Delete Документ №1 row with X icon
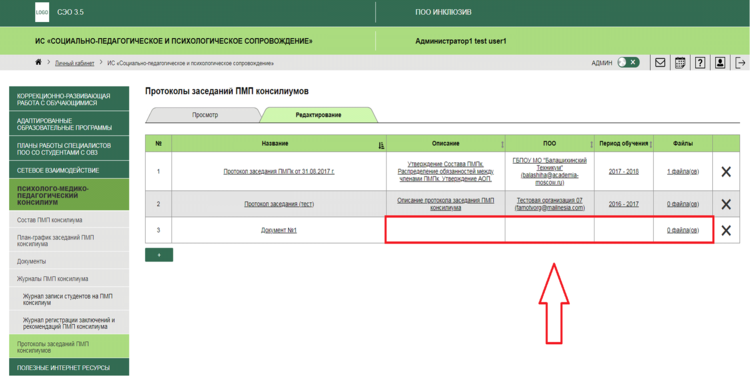The width and height of the screenshot is (750, 382). (x=726, y=230)
